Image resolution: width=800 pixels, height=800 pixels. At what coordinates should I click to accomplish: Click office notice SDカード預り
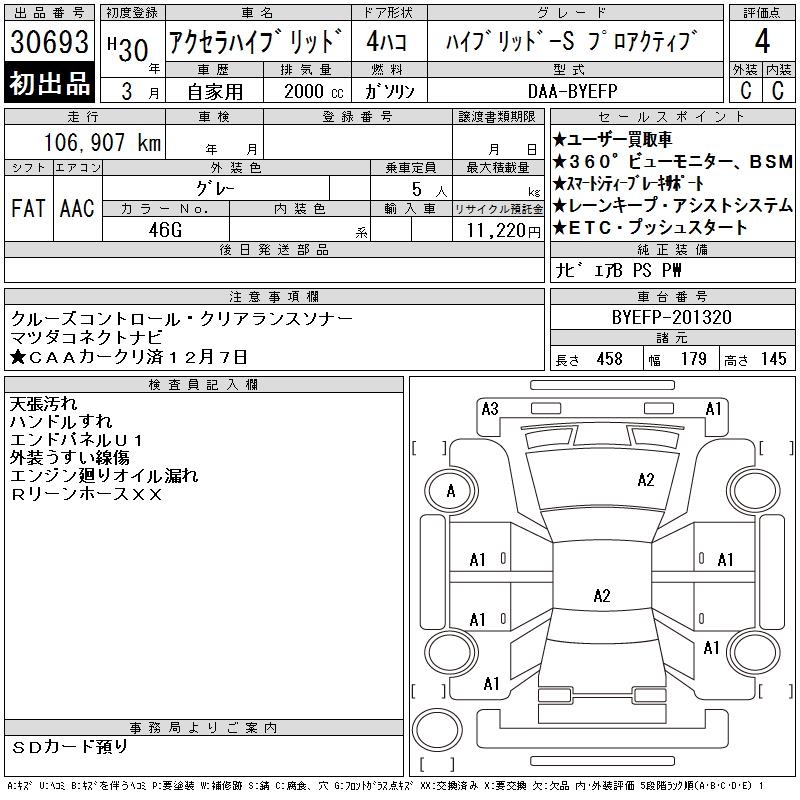coord(69,746)
